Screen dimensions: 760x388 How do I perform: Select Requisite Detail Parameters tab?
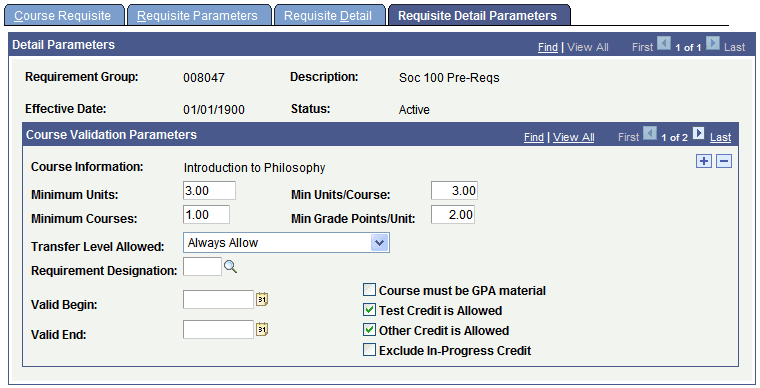[478, 16]
